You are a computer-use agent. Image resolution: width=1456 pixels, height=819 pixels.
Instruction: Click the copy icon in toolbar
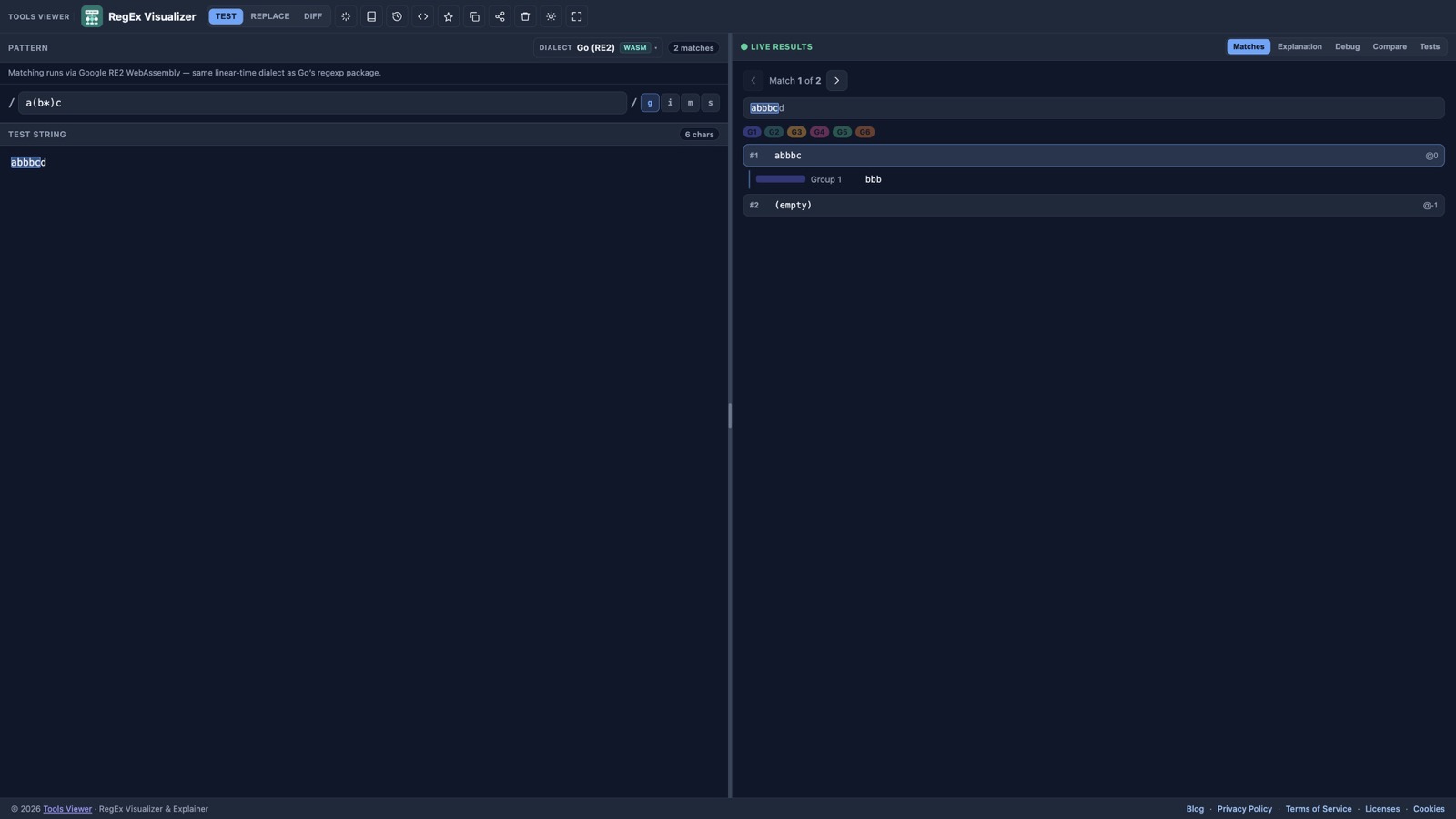point(474,16)
